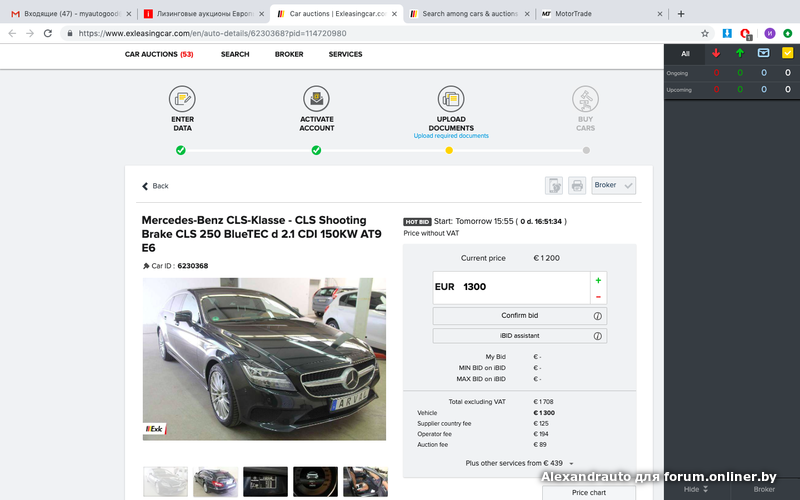Show info icon for iBID assistant
800x500 pixels.
tap(597, 336)
